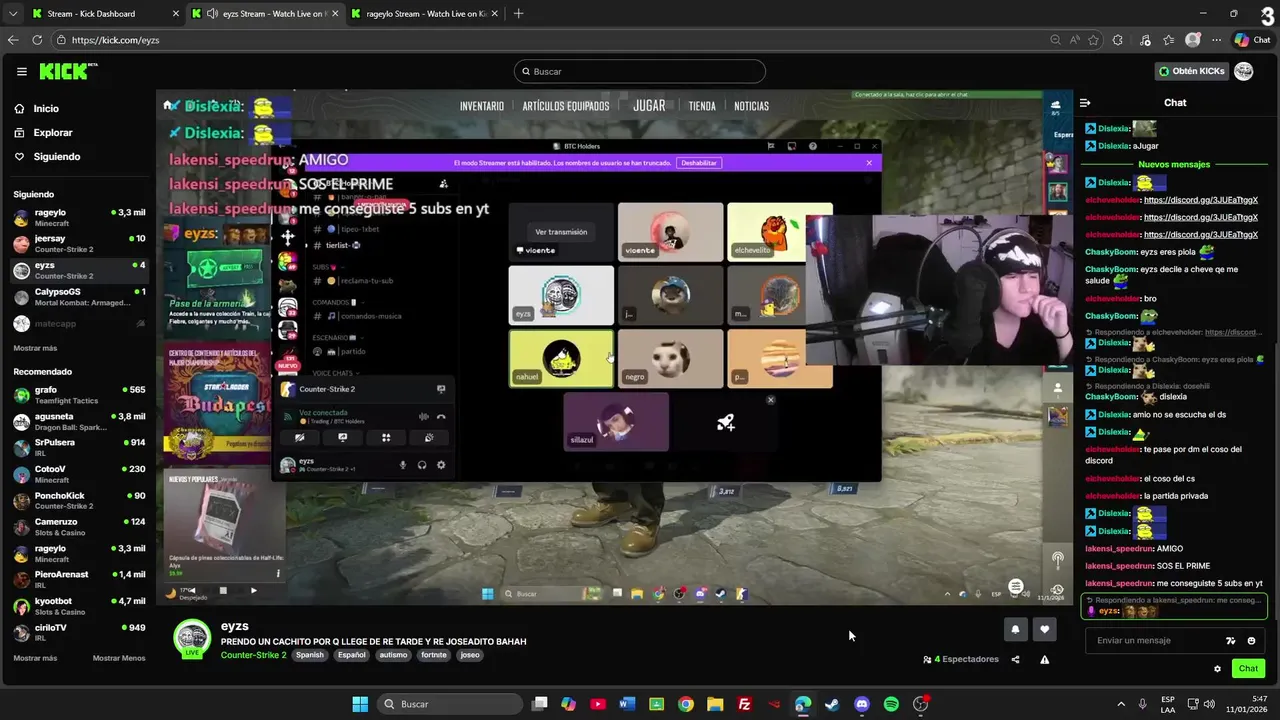The width and height of the screenshot is (1280, 720).
Task: Open the Counter-Strike 2 category link
Action: (x=253, y=655)
